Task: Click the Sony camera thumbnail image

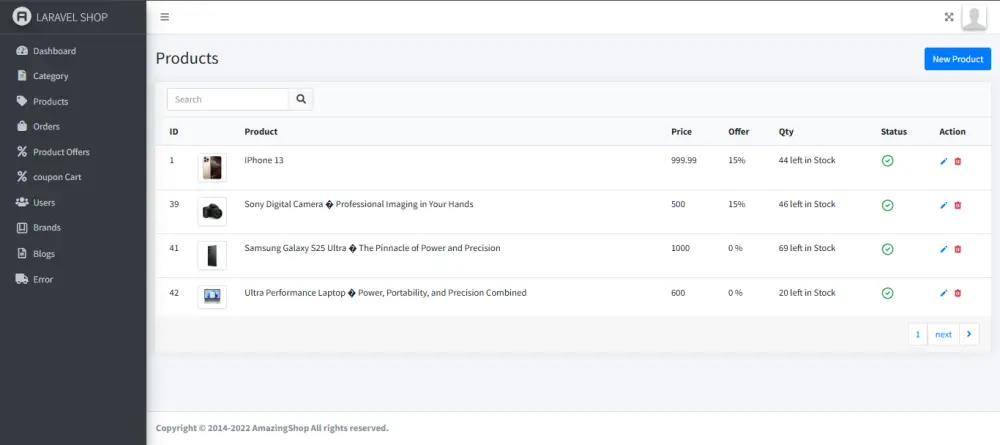Action: tap(212, 212)
